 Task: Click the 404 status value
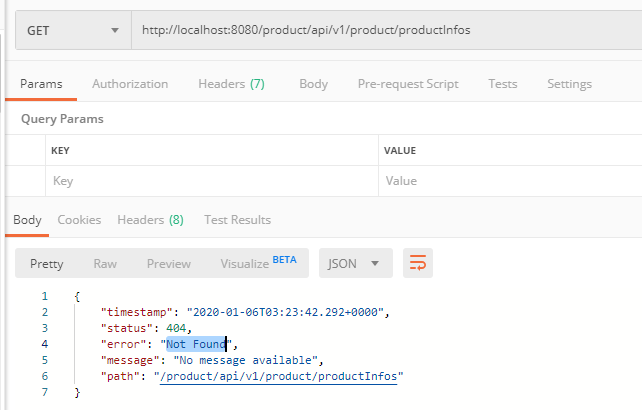[x=176, y=328]
